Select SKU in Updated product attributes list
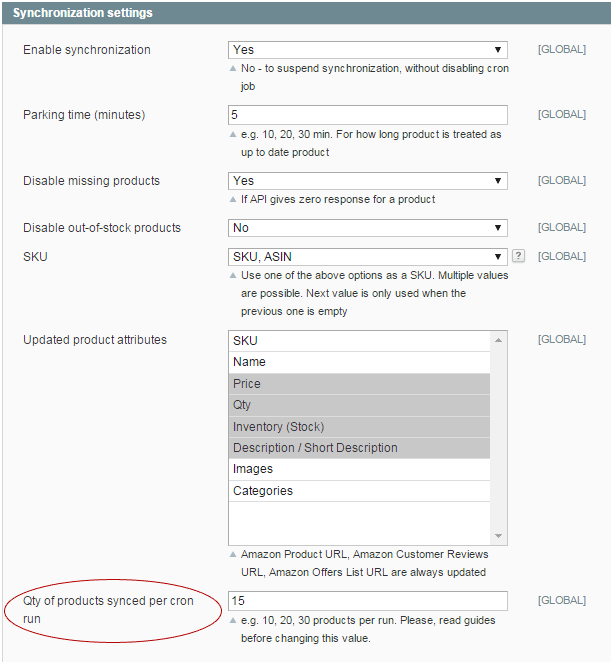611x662 pixels. [359, 341]
